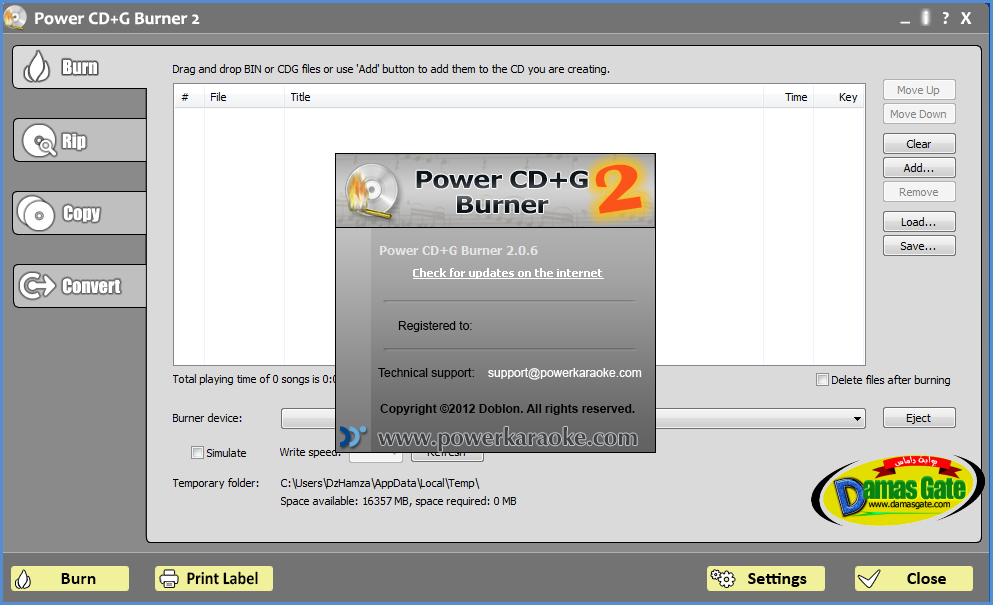Image resolution: width=993 pixels, height=605 pixels.
Task: Click checkmark icon on Close button
Action: [x=870, y=578]
